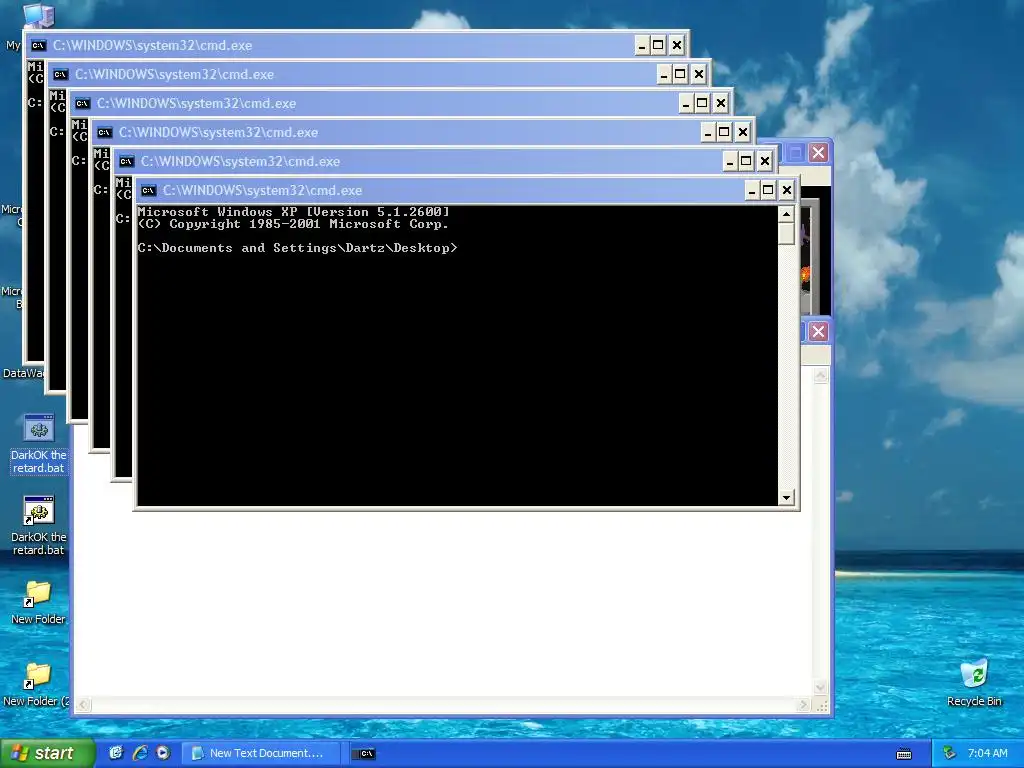
Task: Open the Recycle Bin desktop icon
Action: 974,675
